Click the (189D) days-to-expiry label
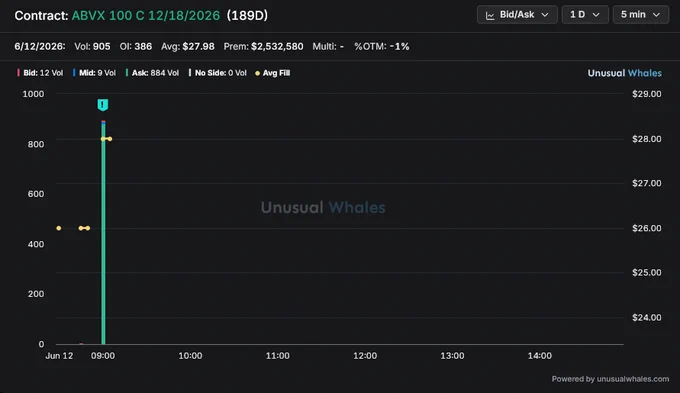 247,16
